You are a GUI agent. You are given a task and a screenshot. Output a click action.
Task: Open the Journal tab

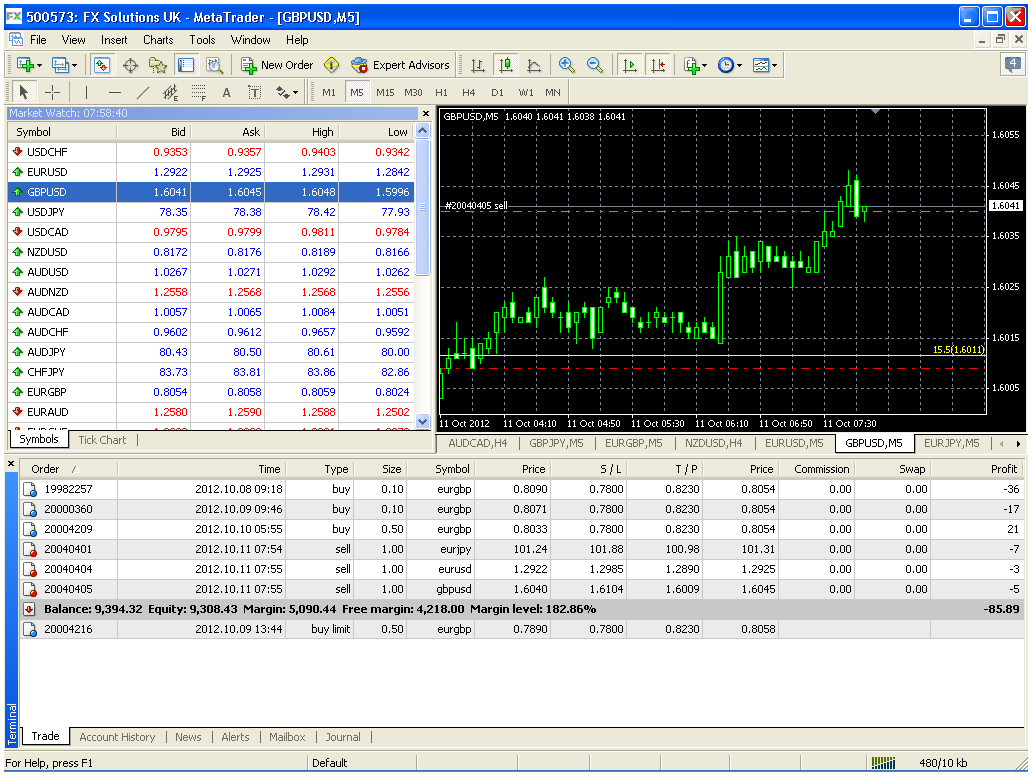coord(343,737)
